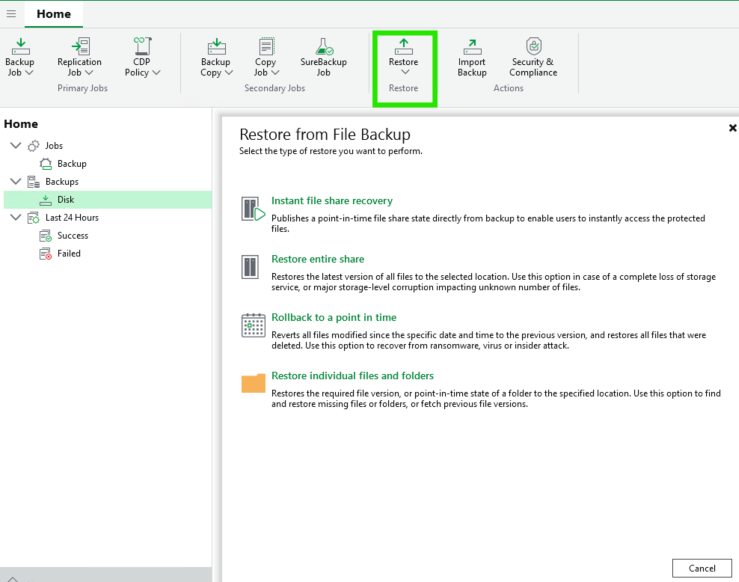Click the Copy Job ribbon icon
The width and height of the screenshot is (739, 582).
(265, 47)
